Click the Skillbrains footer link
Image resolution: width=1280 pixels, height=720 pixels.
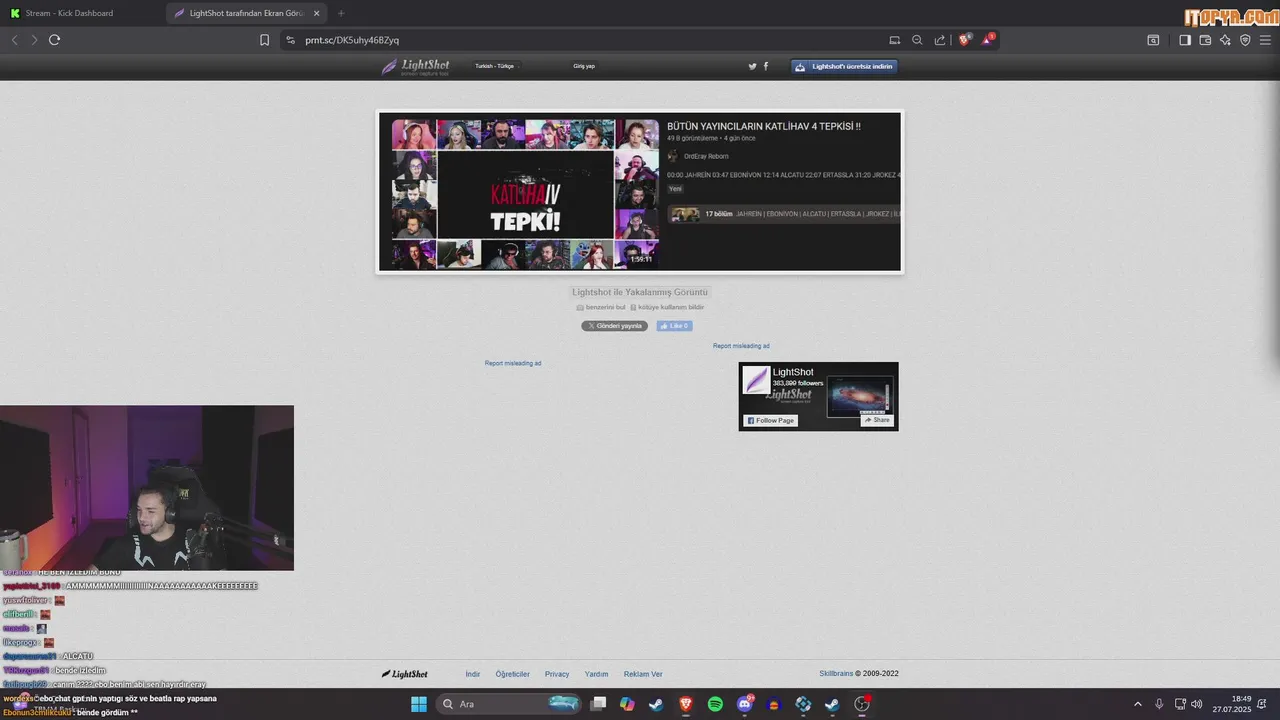pyautogui.click(x=836, y=674)
